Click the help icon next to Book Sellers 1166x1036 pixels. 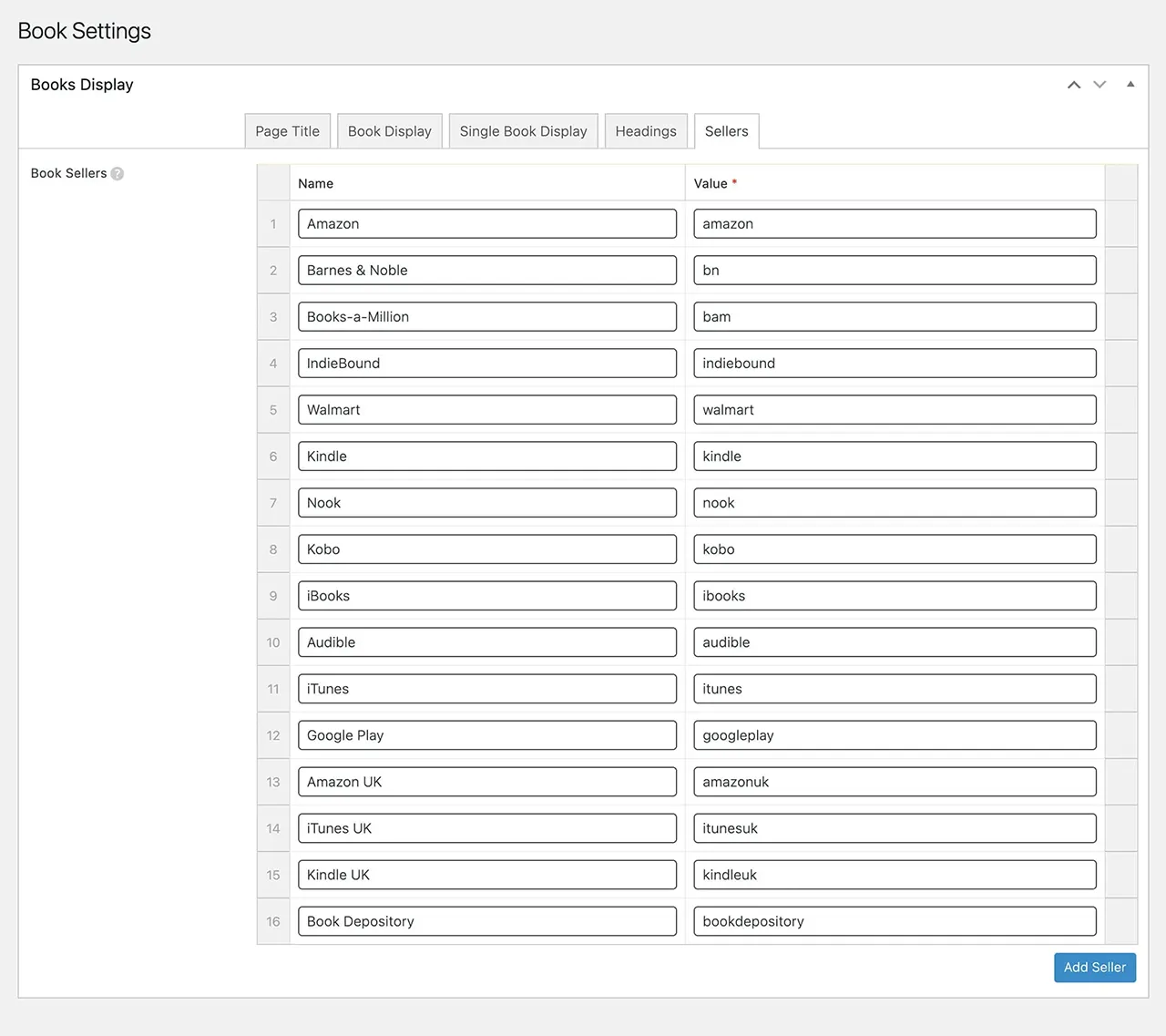[117, 173]
